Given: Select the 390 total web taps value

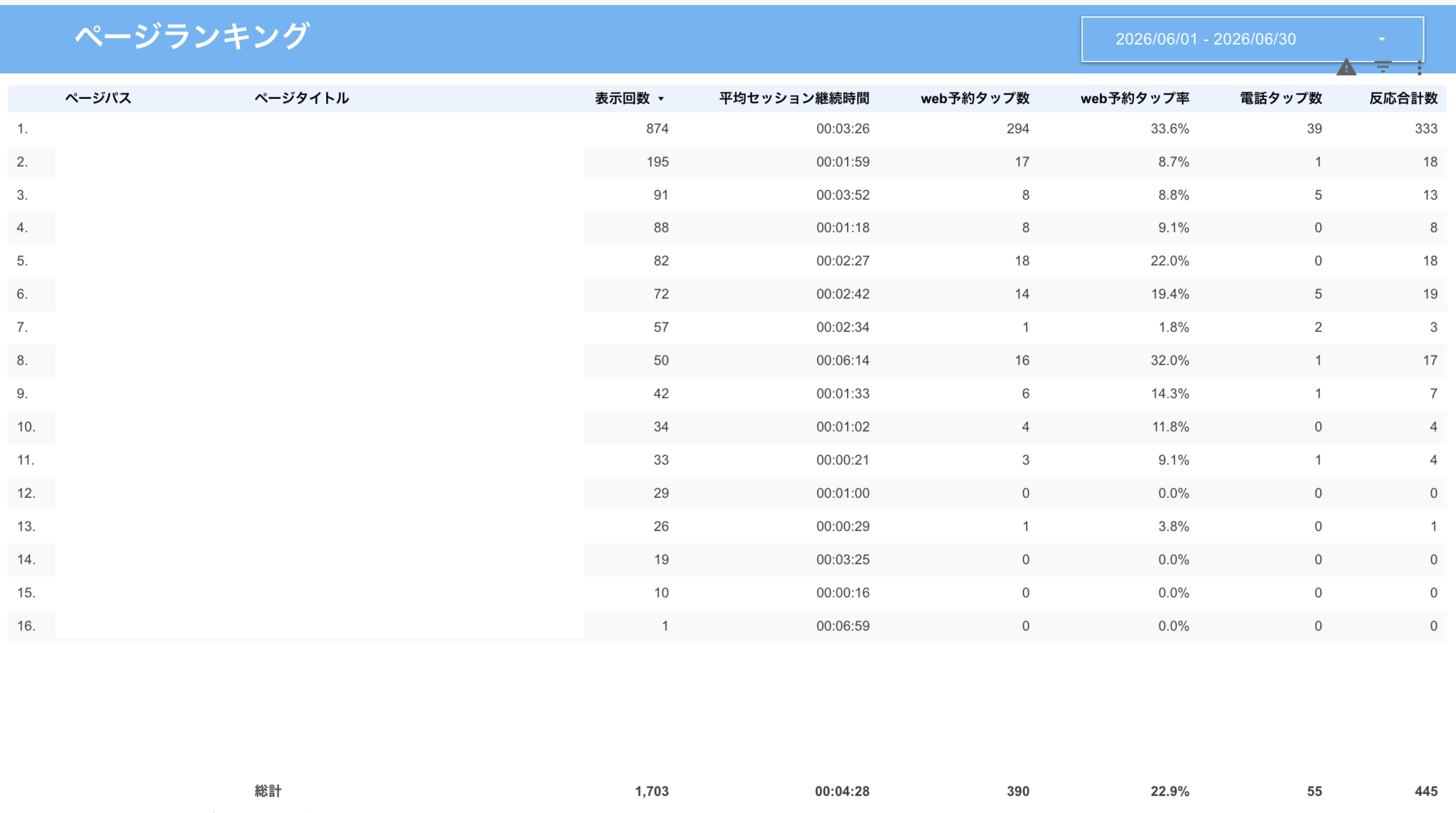Looking at the screenshot, I should (x=1018, y=791).
